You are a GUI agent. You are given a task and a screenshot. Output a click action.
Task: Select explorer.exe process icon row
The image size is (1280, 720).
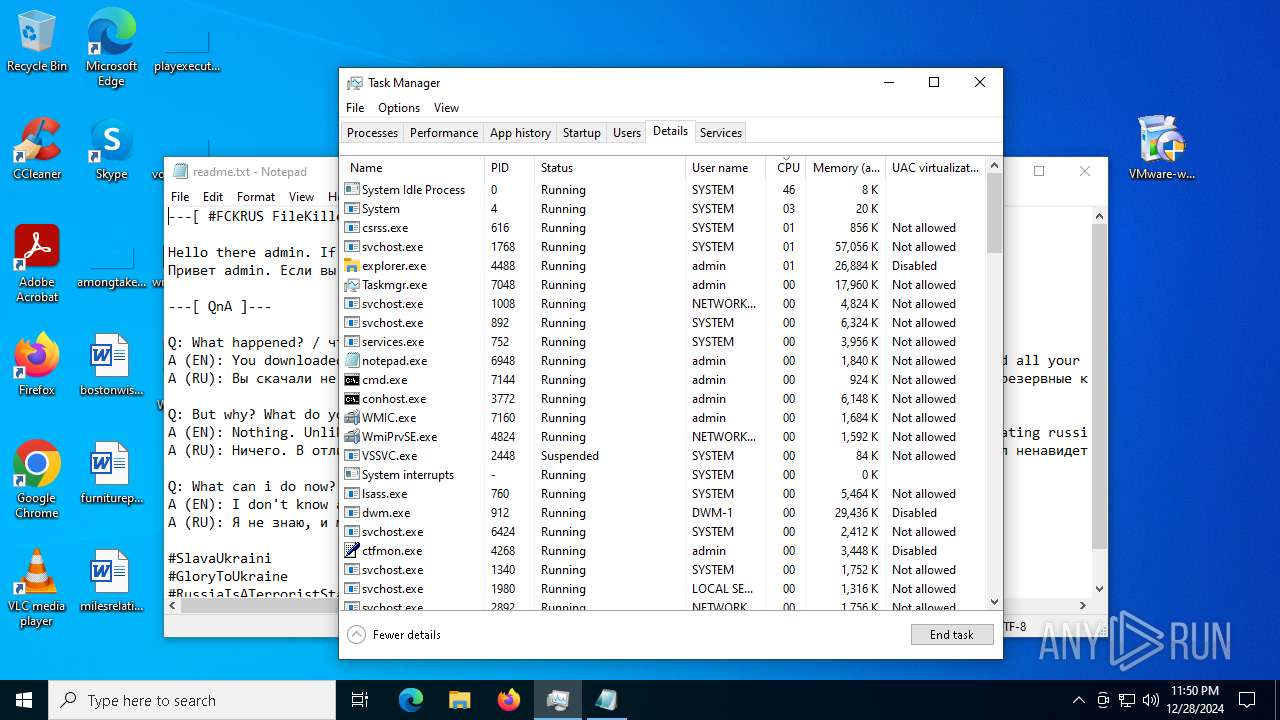[x=665, y=266]
